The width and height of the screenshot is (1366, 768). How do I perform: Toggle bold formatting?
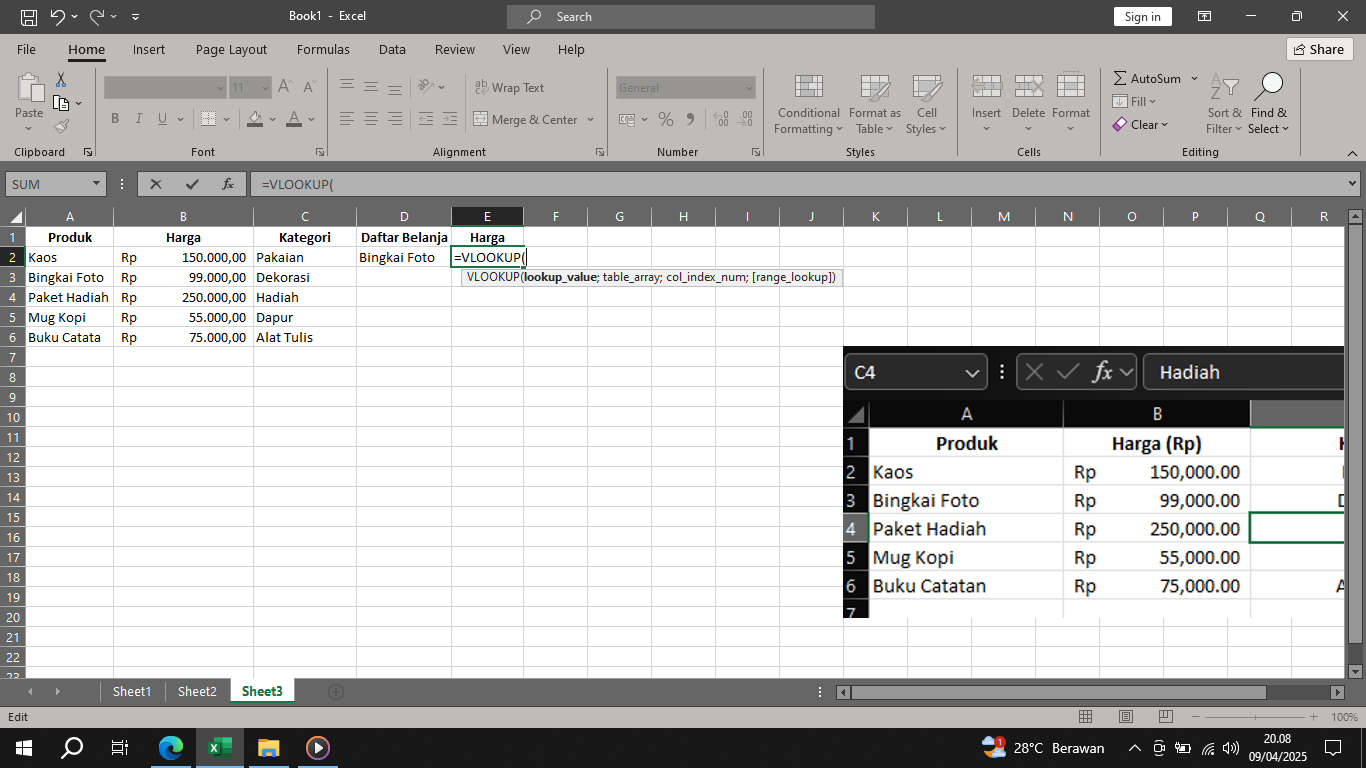(x=114, y=118)
